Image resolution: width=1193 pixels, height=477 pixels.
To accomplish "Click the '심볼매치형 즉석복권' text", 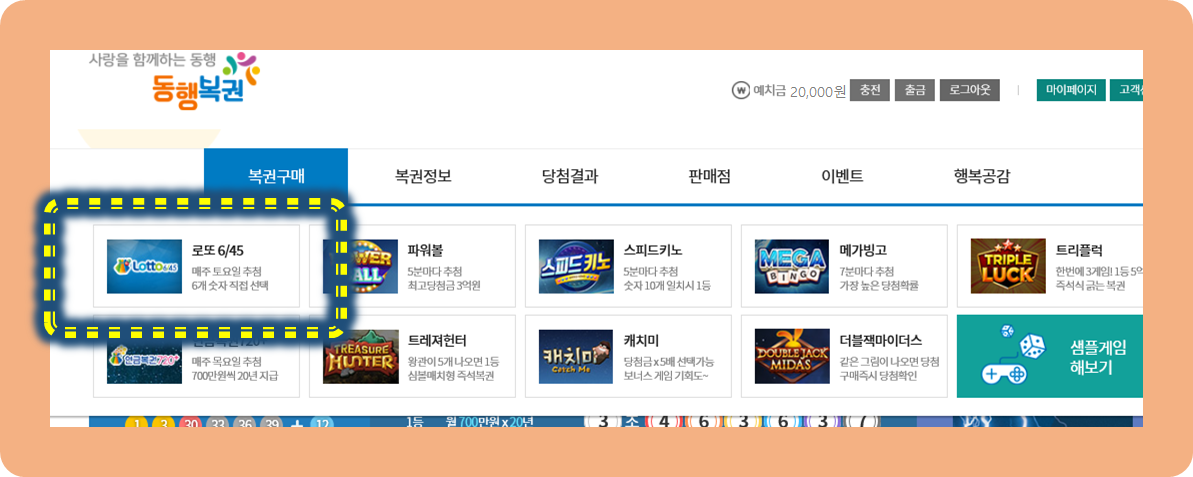I will pyautogui.click(x=451, y=376).
